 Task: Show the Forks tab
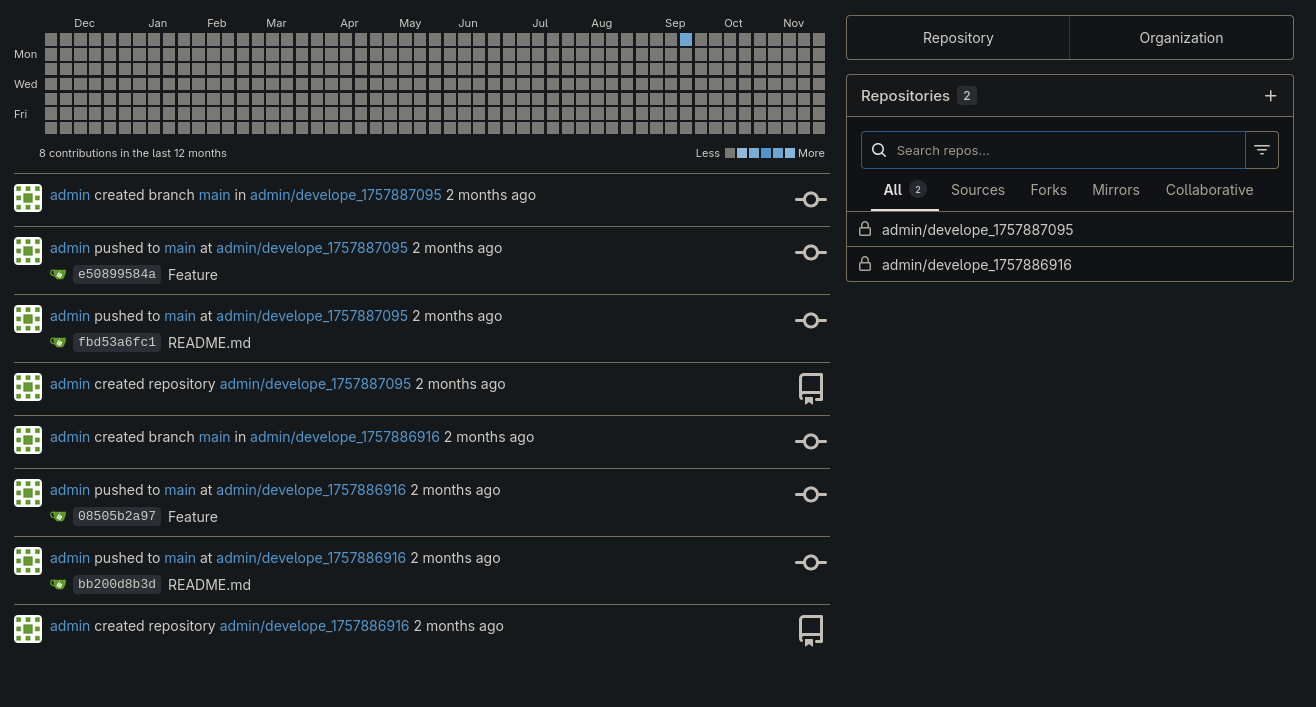[1048, 190]
